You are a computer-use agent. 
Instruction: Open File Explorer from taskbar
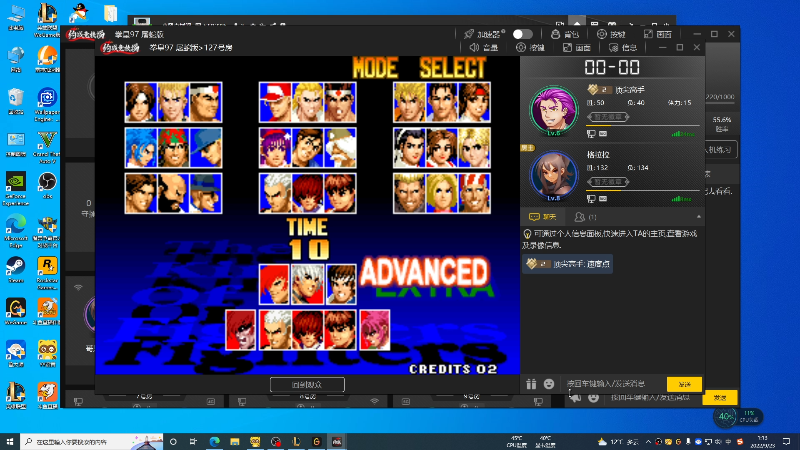coord(235,441)
